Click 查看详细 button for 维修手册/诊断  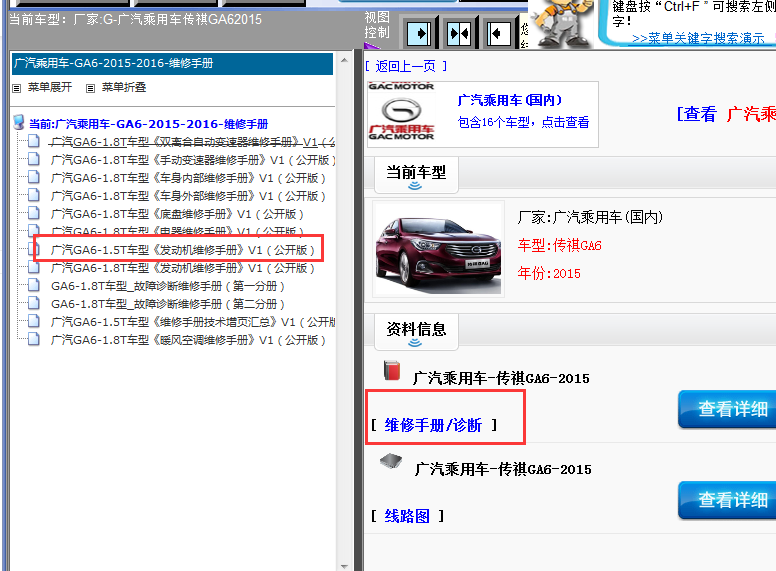coord(728,409)
